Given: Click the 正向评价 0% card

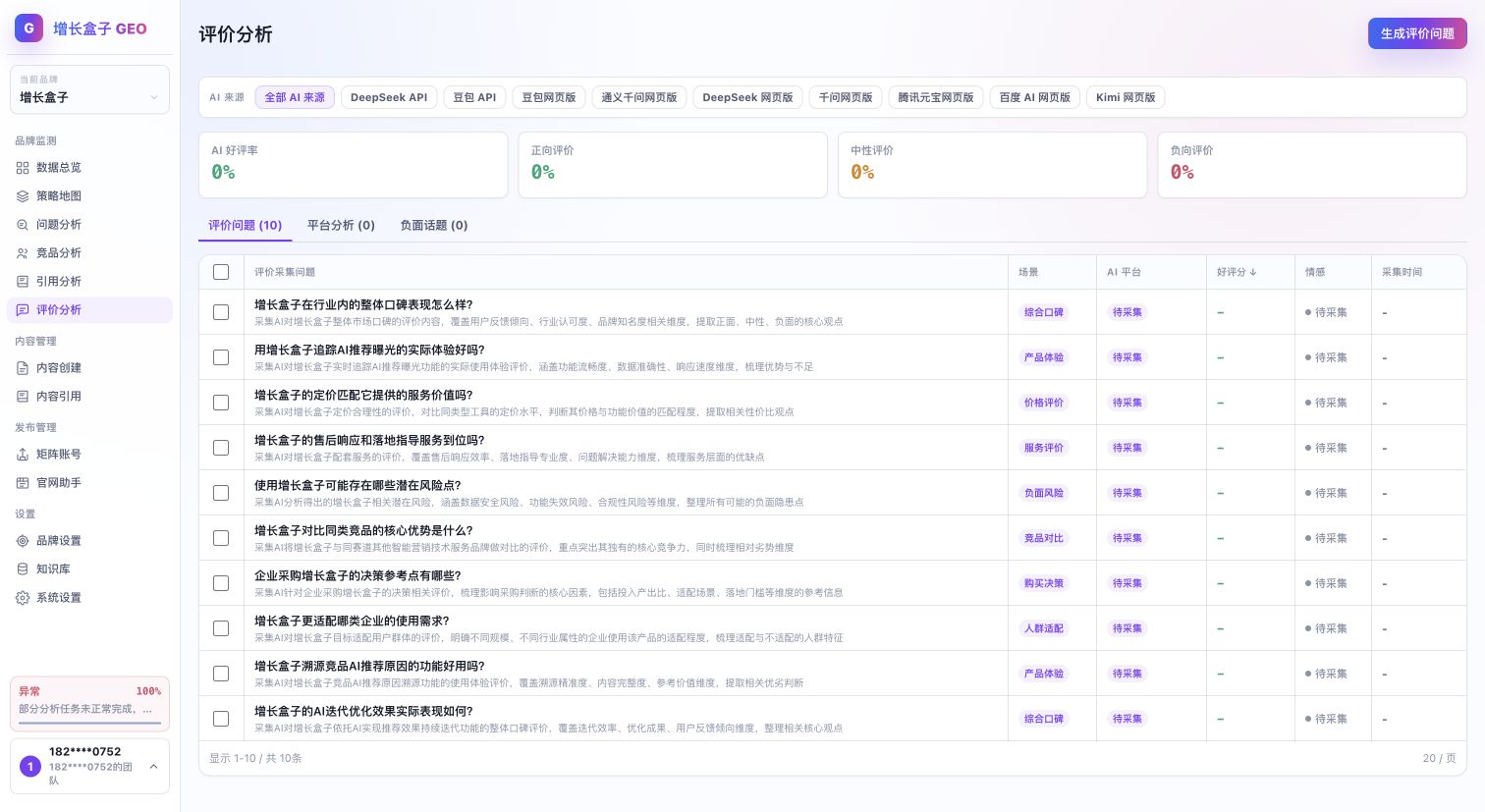Looking at the screenshot, I should 673,165.
